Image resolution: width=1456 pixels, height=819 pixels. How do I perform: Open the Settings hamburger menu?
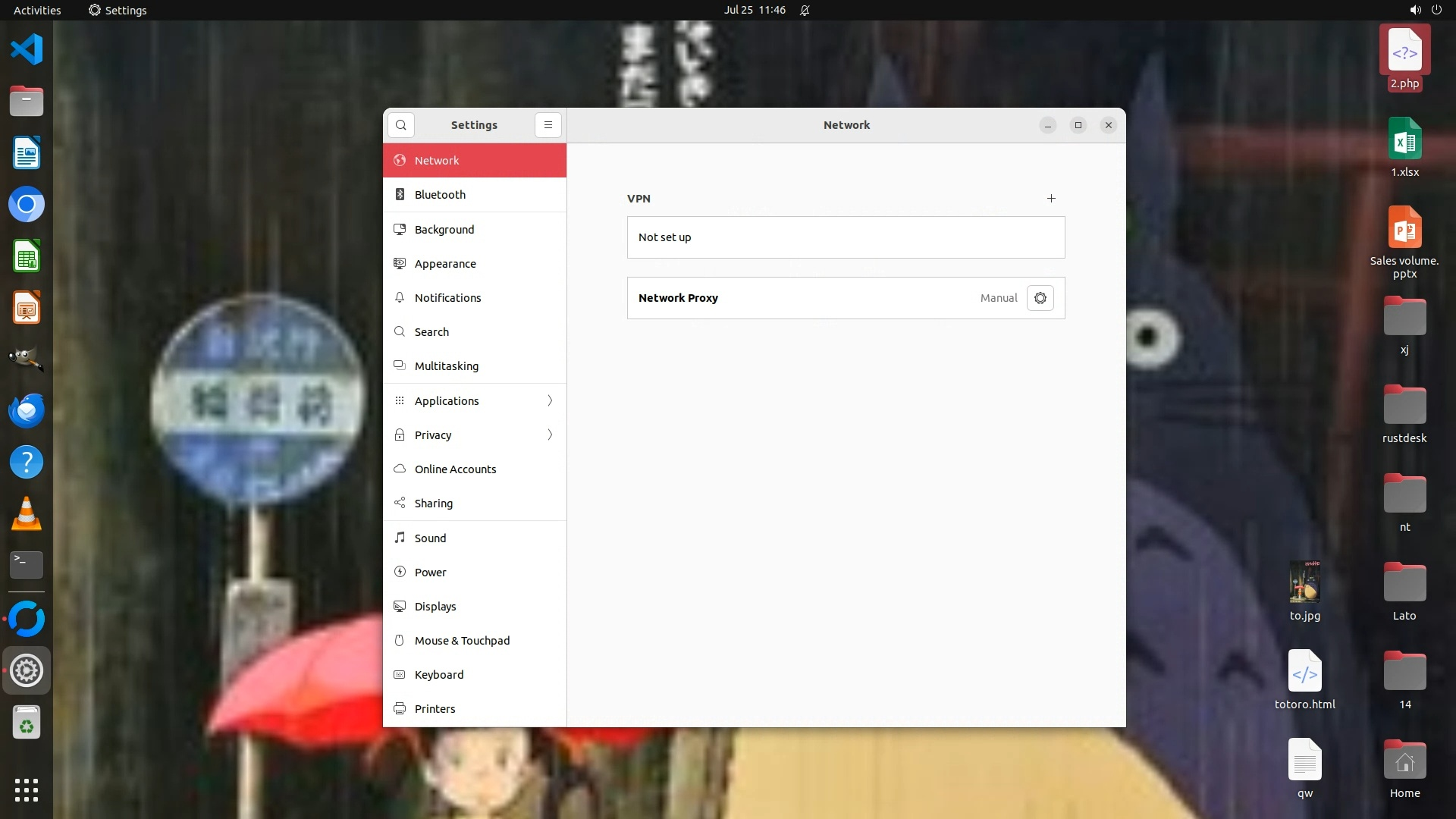(x=548, y=125)
